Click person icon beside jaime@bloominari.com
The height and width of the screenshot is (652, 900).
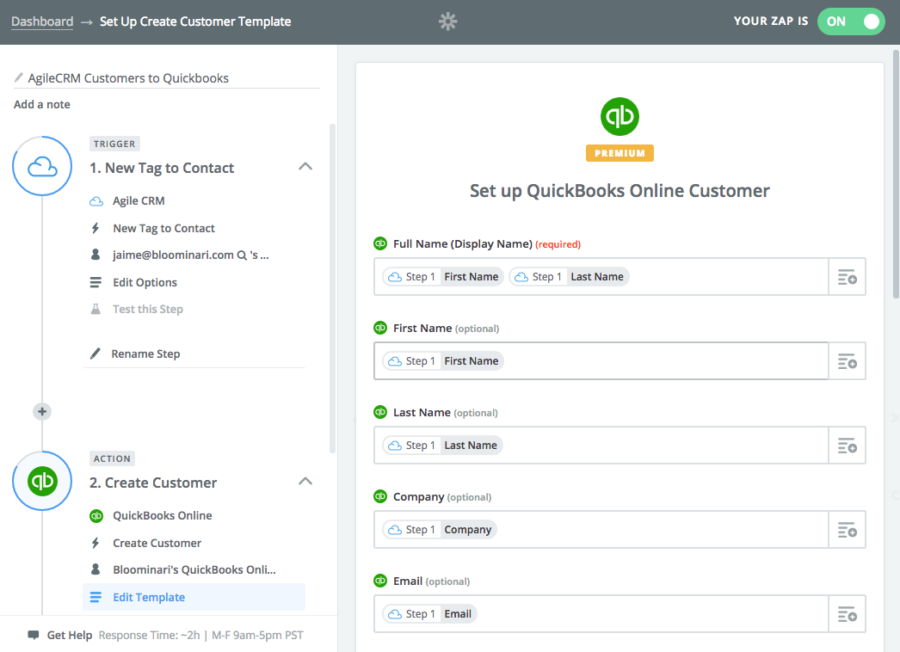coord(95,255)
